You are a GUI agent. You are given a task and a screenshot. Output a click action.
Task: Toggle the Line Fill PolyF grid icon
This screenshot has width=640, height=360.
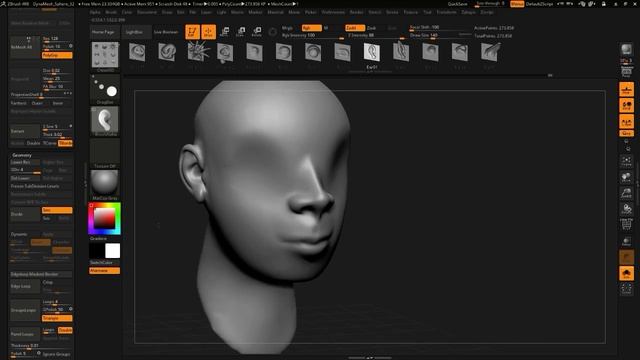point(626,225)
